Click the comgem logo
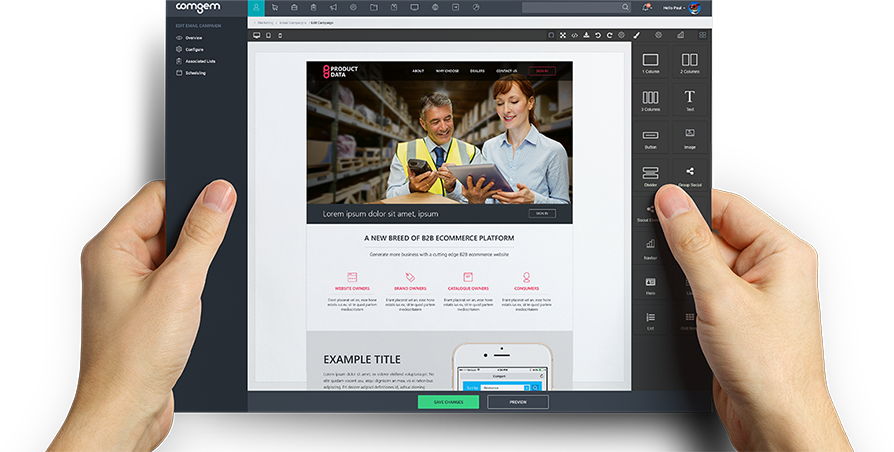This screenshot has height=452, width=894. click(x=198, y=7)
